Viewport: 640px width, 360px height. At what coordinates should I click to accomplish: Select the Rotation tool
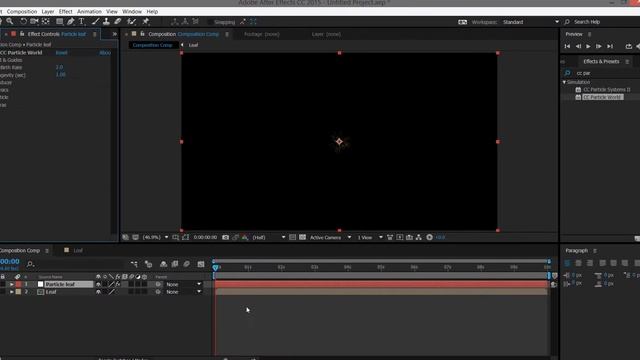pyautogui.click(x=23, y=21)
